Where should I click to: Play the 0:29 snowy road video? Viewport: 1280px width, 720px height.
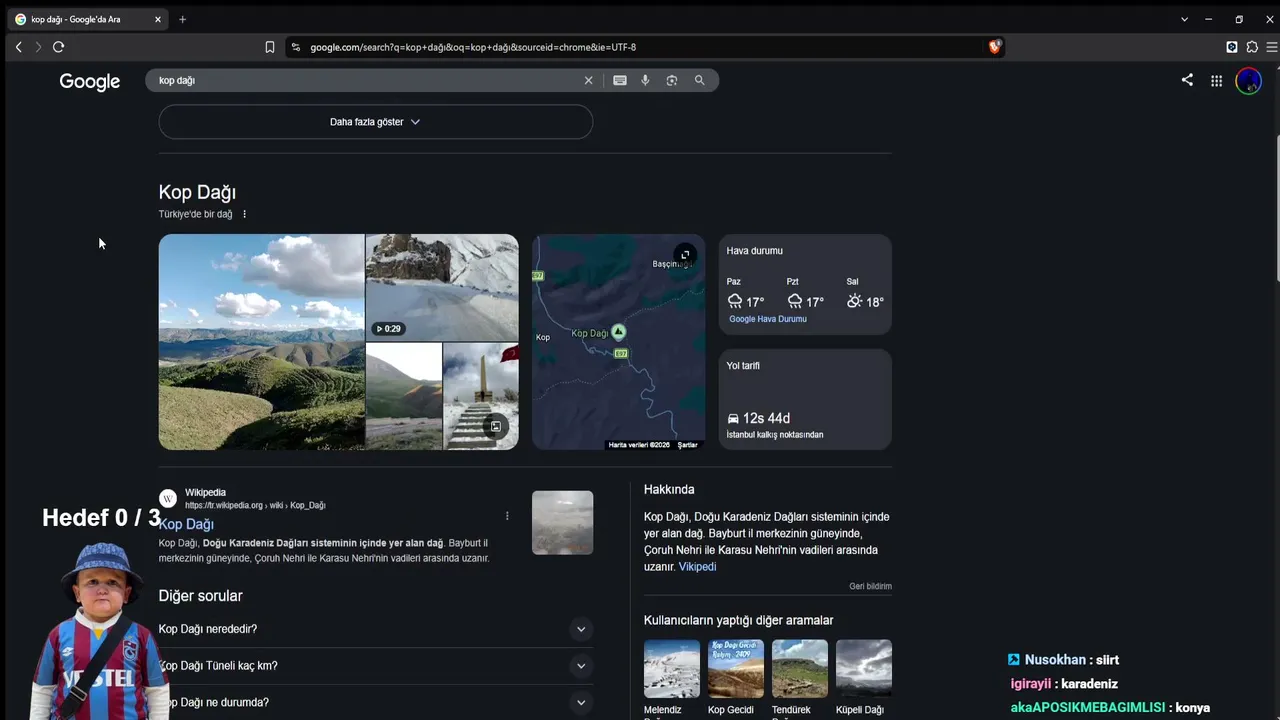[x=442, y=287]
